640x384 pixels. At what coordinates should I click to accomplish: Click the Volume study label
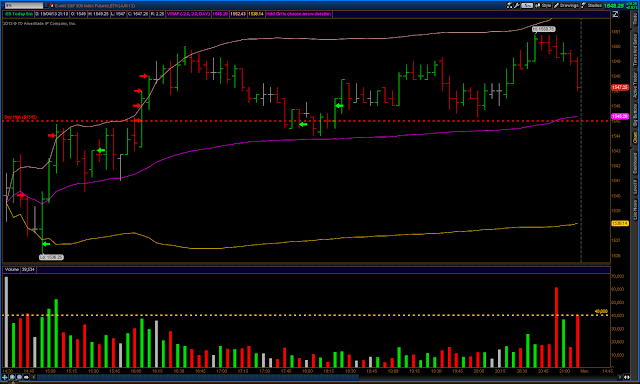pos(12,269)
